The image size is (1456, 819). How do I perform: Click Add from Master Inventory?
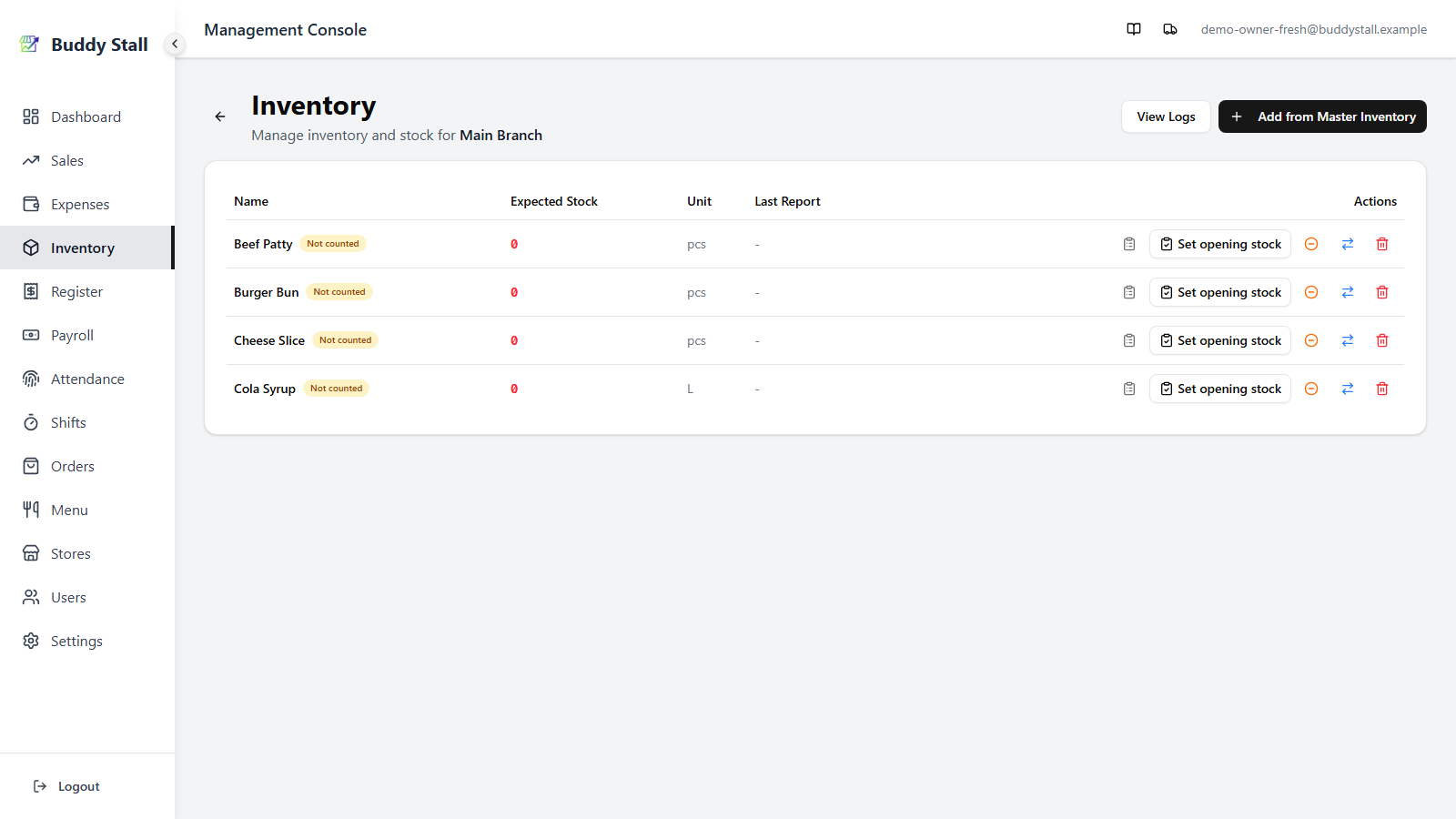(x=1322, y=116)
